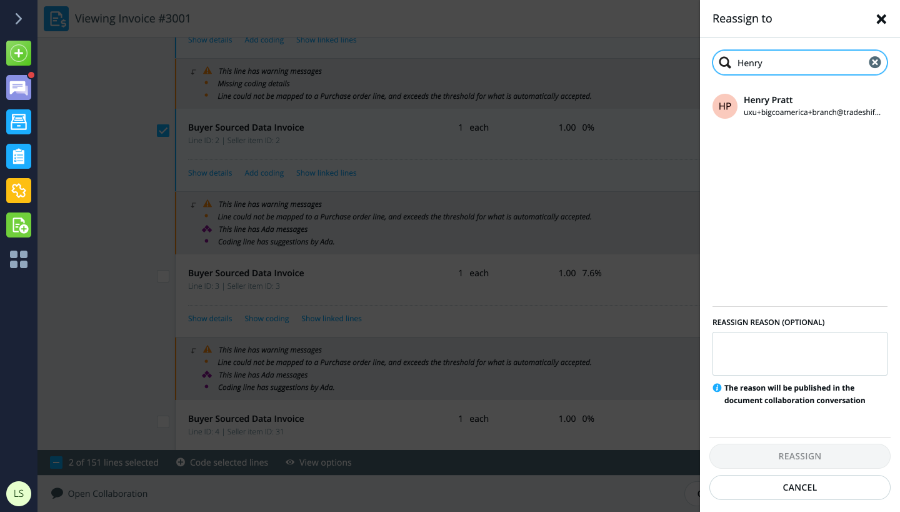This screenshot has height=512, width=900.
Task: Click the Reassign Reason text area
Action: pos(800,354)
